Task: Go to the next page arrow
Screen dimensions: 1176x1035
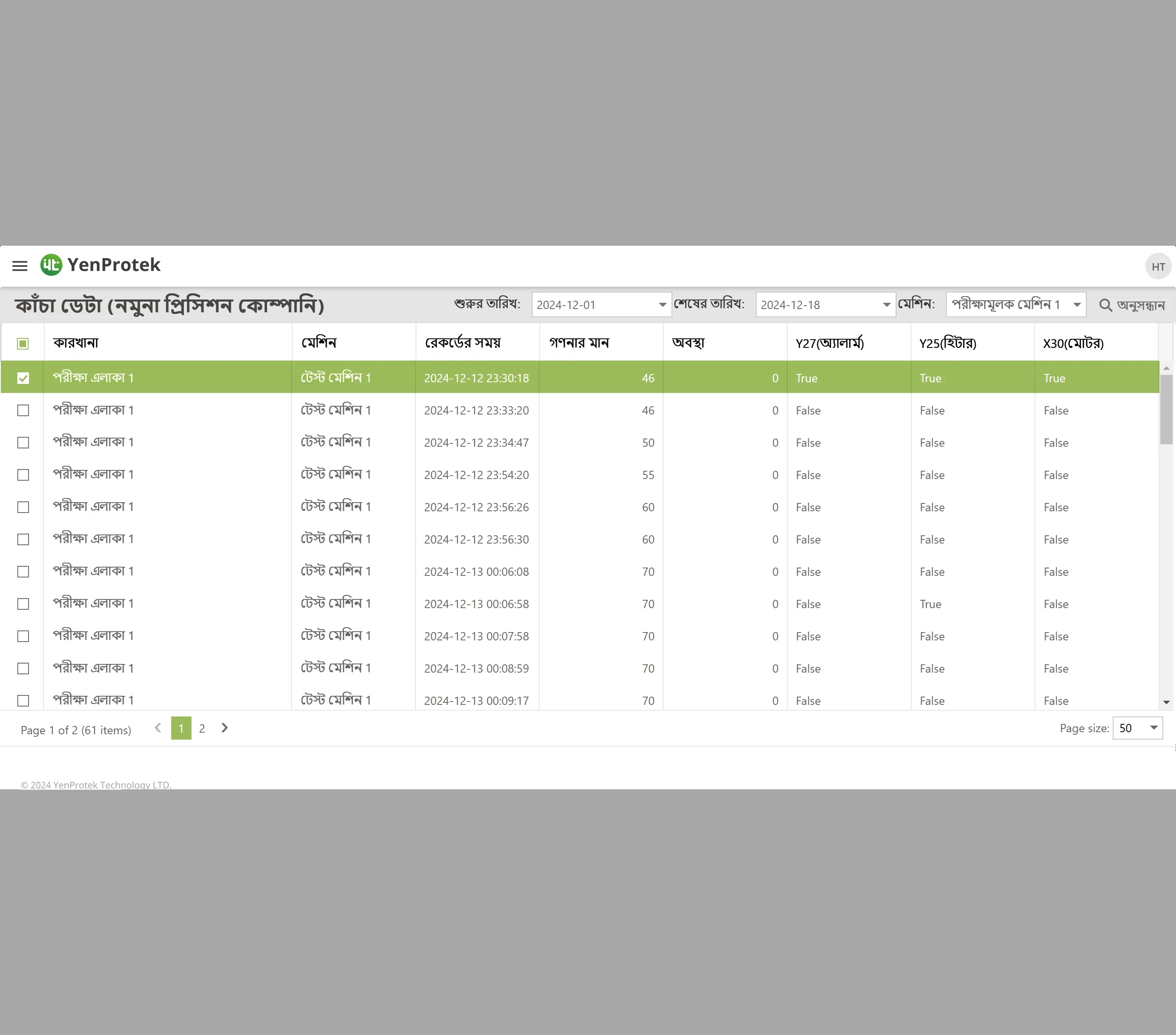Action: click(x=225, y=728)
